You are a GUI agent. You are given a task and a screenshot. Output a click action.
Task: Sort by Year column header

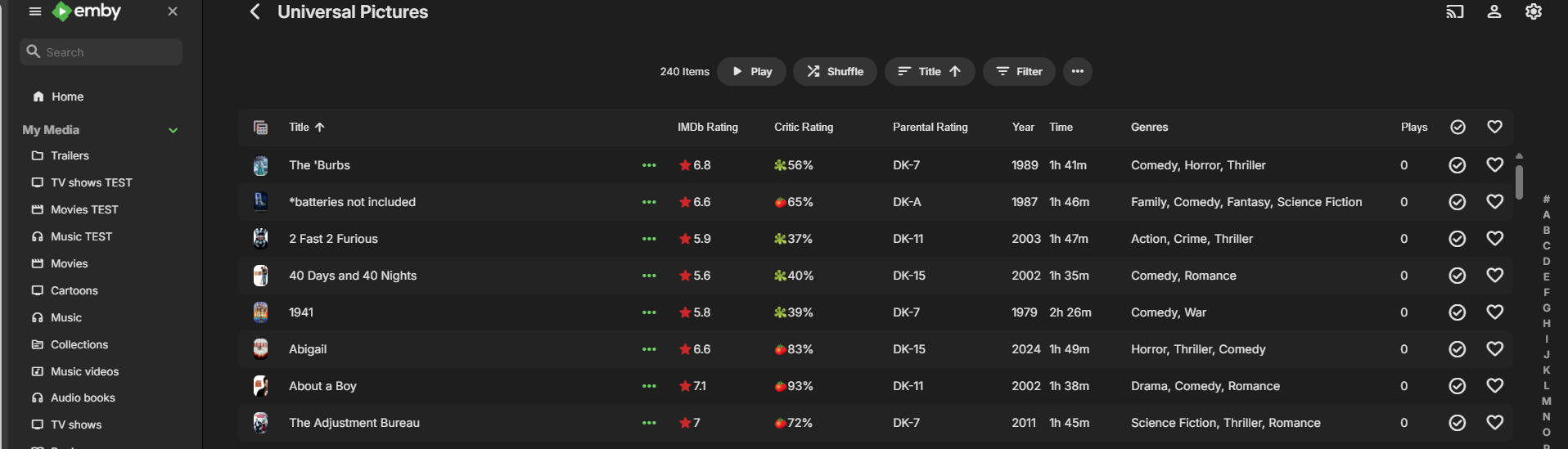[x=1023, y=128]
